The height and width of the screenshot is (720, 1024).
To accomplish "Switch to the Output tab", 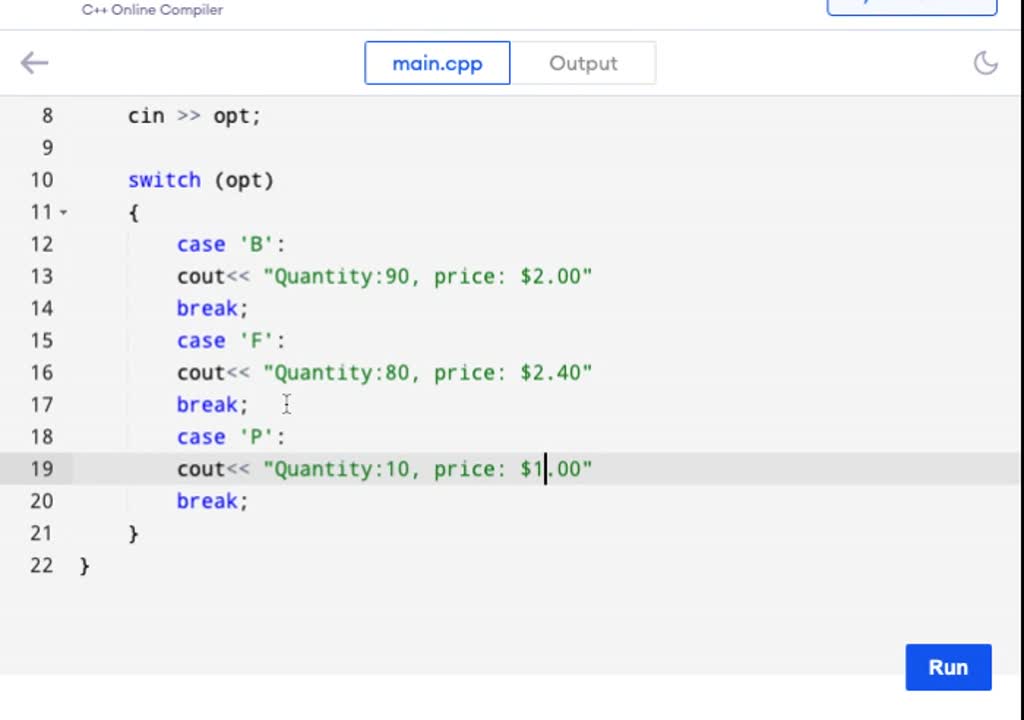I will (583, 62).
